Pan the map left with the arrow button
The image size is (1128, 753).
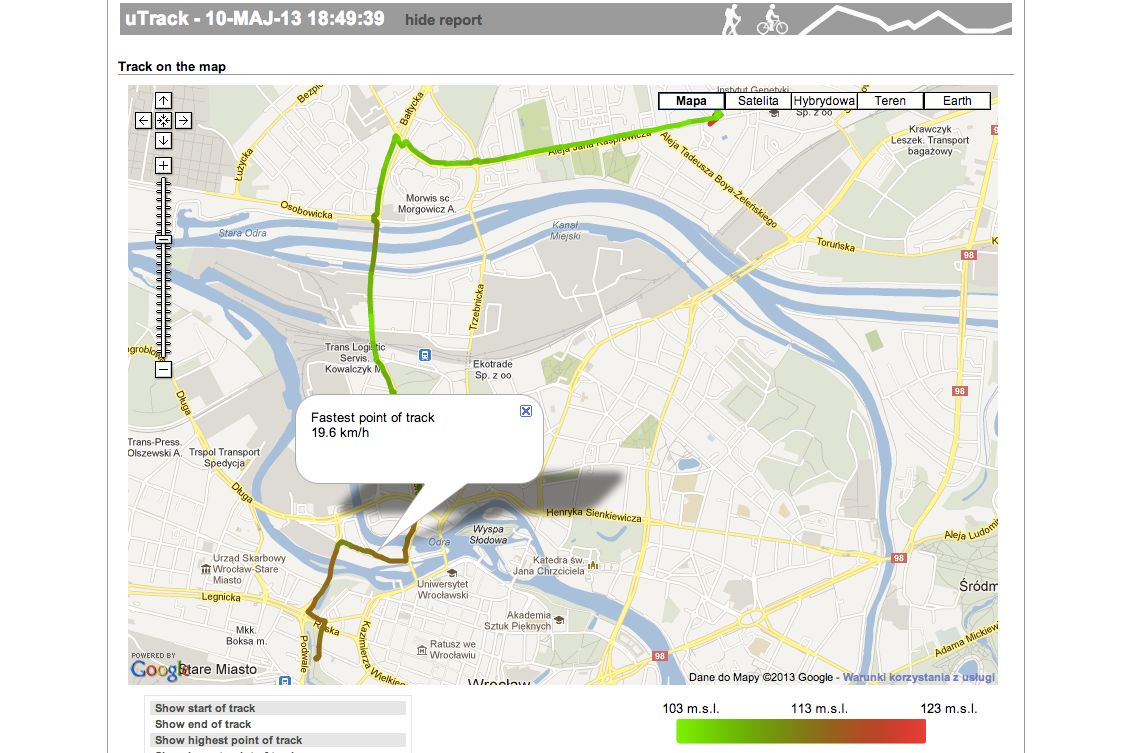(143, 120)
